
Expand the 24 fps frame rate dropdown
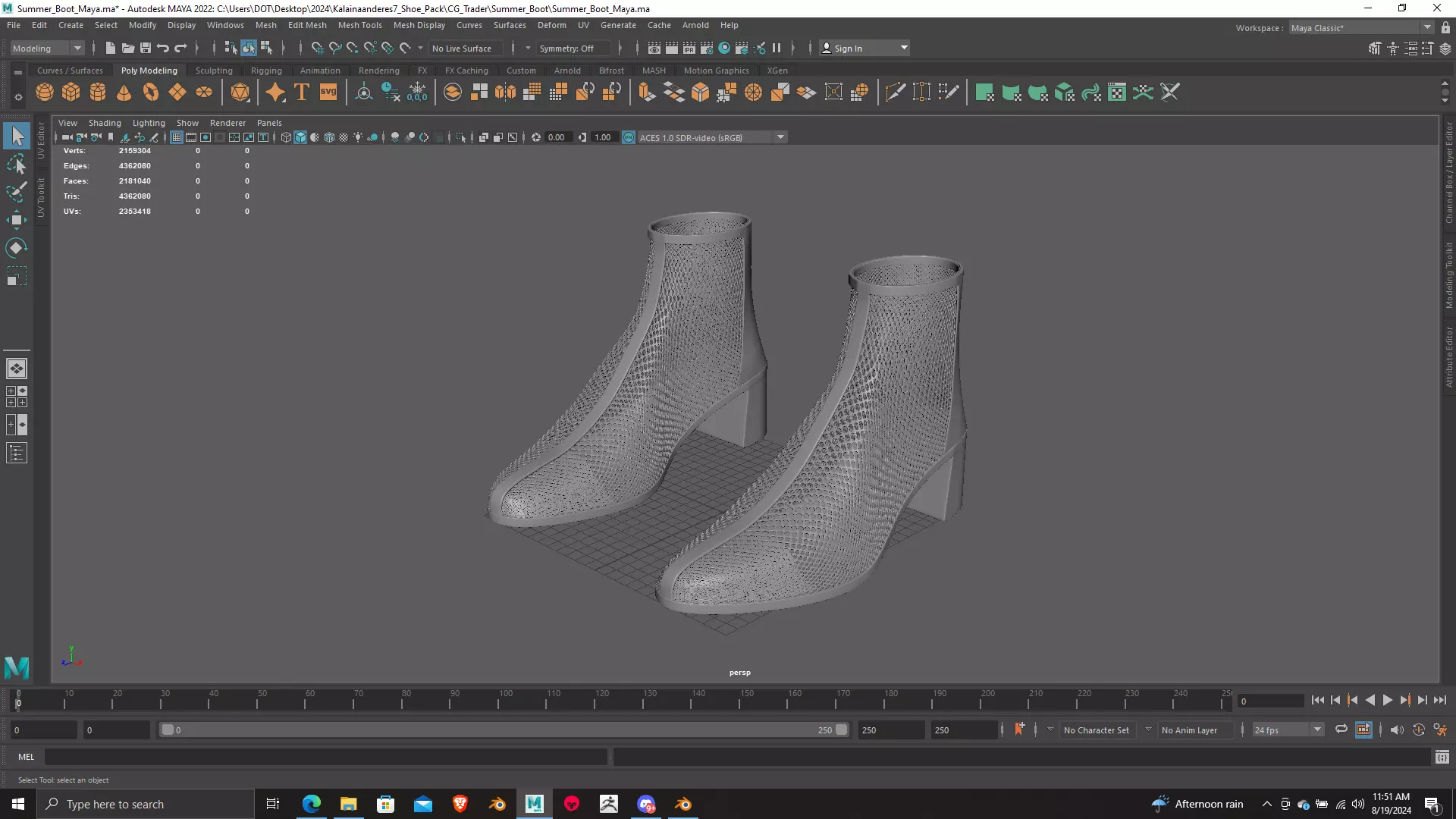(x=1317, y=730)
